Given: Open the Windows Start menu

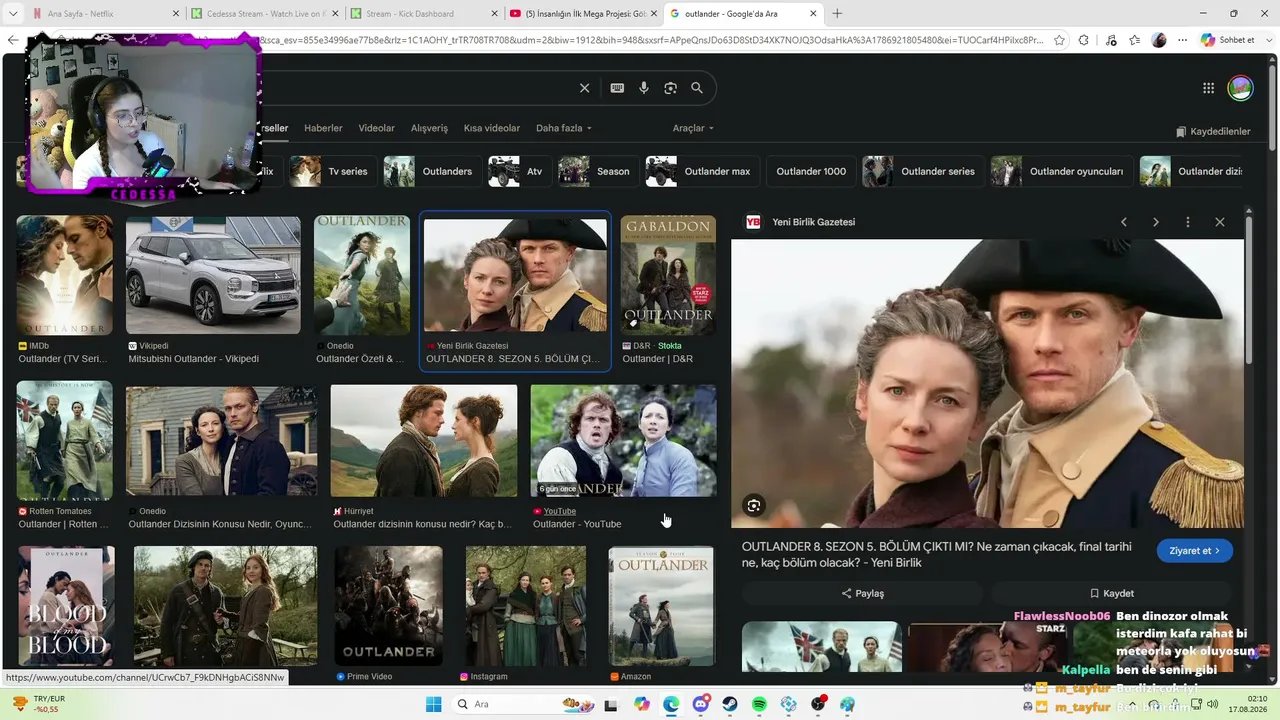Looking at the screenshot, I should [x=433, y=704].
